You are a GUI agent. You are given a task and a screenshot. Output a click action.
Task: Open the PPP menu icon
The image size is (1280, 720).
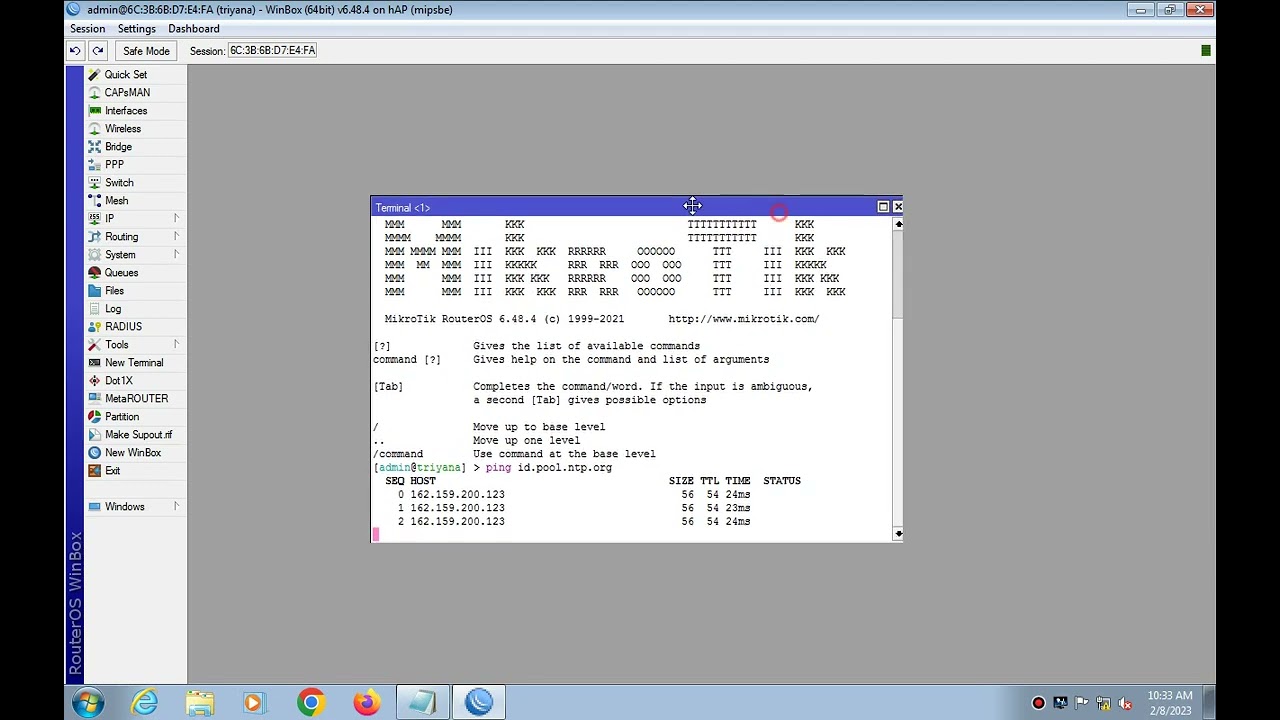(94, 165)
